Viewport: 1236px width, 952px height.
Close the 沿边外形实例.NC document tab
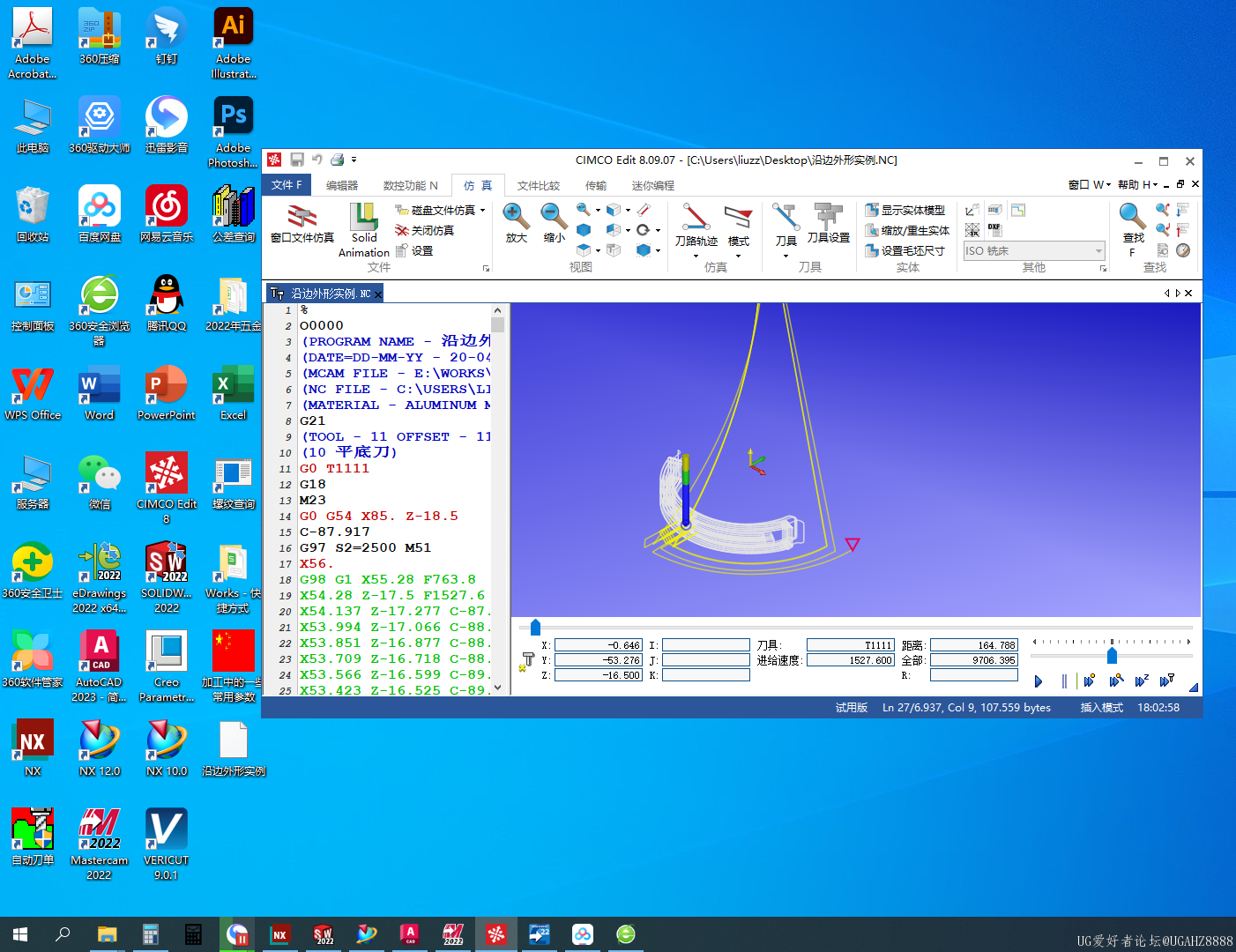point(378,294)
